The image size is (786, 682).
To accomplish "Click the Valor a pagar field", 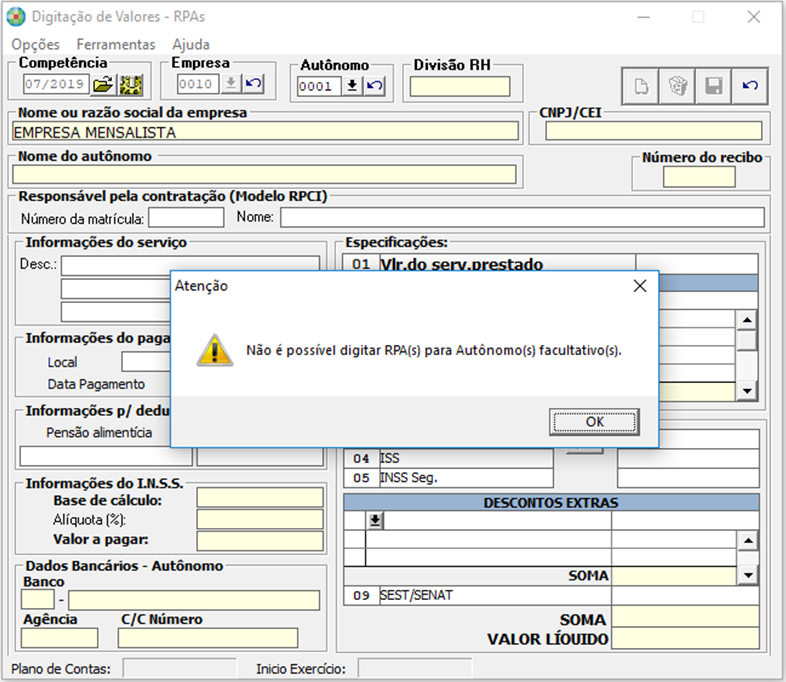I will click(x=260, y=541).
